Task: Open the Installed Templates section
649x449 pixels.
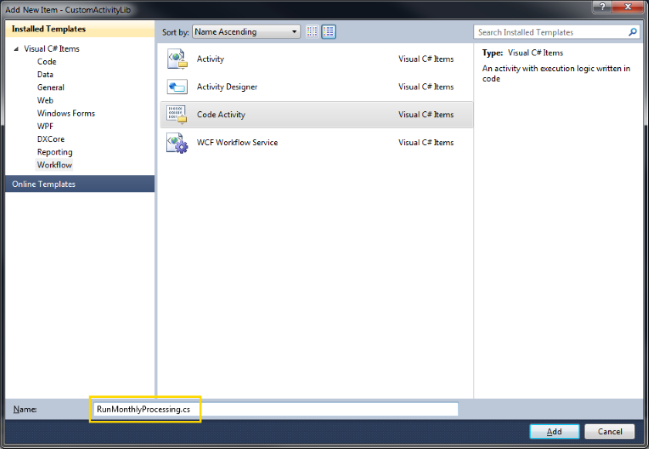Action: [x=80, y=29]
